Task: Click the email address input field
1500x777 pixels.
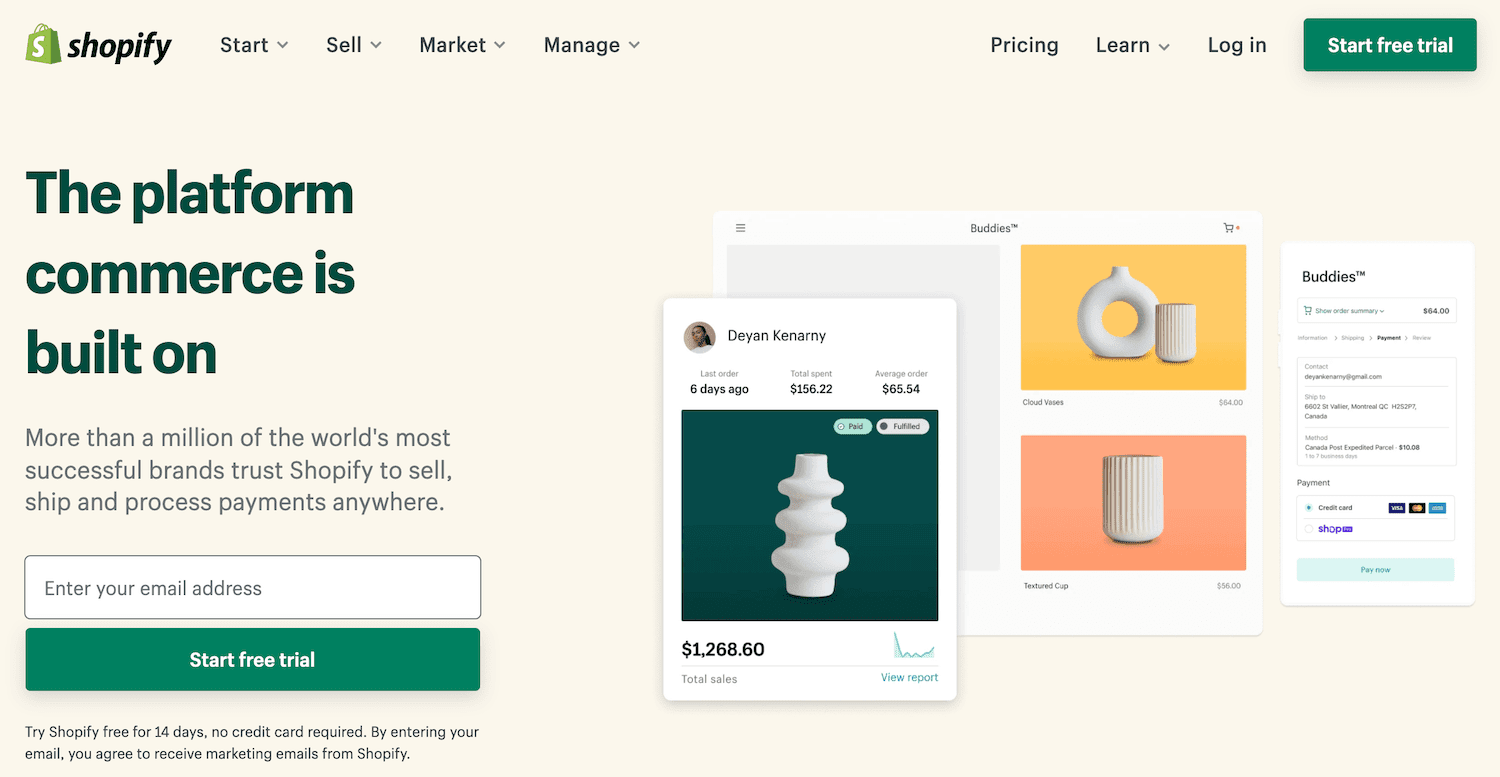Action: (252, 587)
